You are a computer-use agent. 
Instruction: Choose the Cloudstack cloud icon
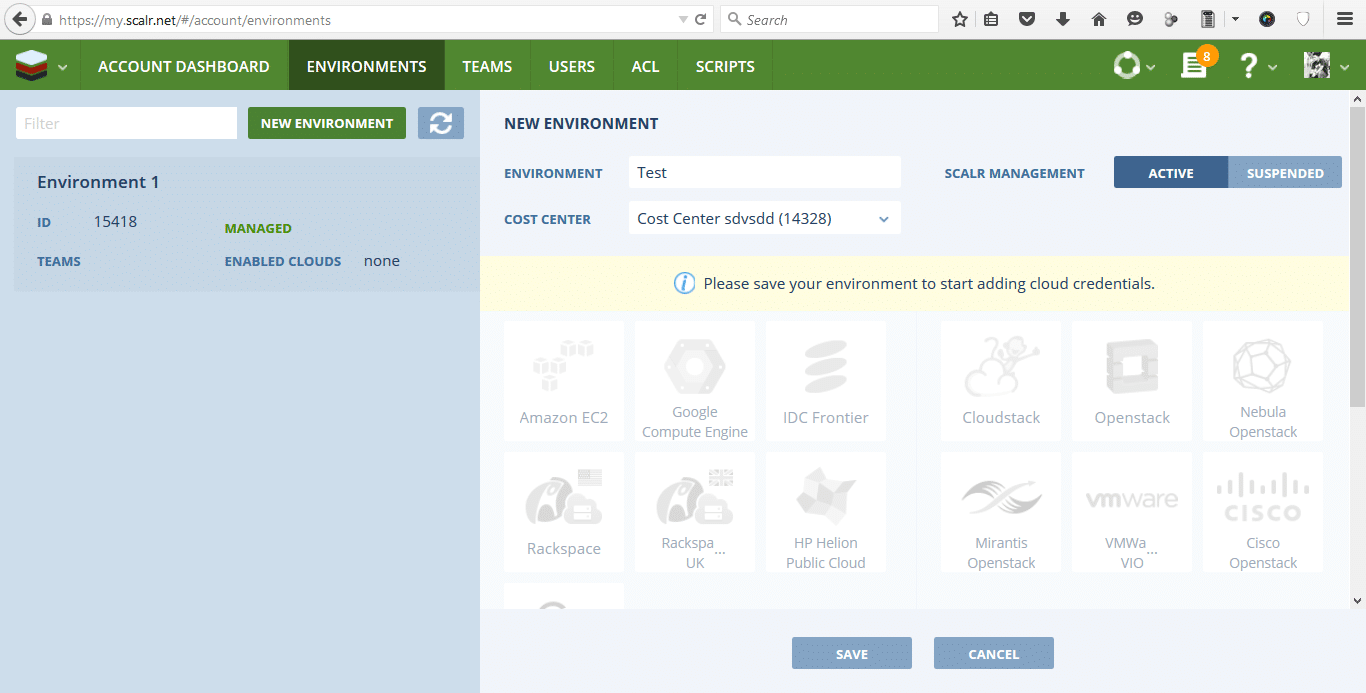pyautogui.click(x=1001, y=381)
